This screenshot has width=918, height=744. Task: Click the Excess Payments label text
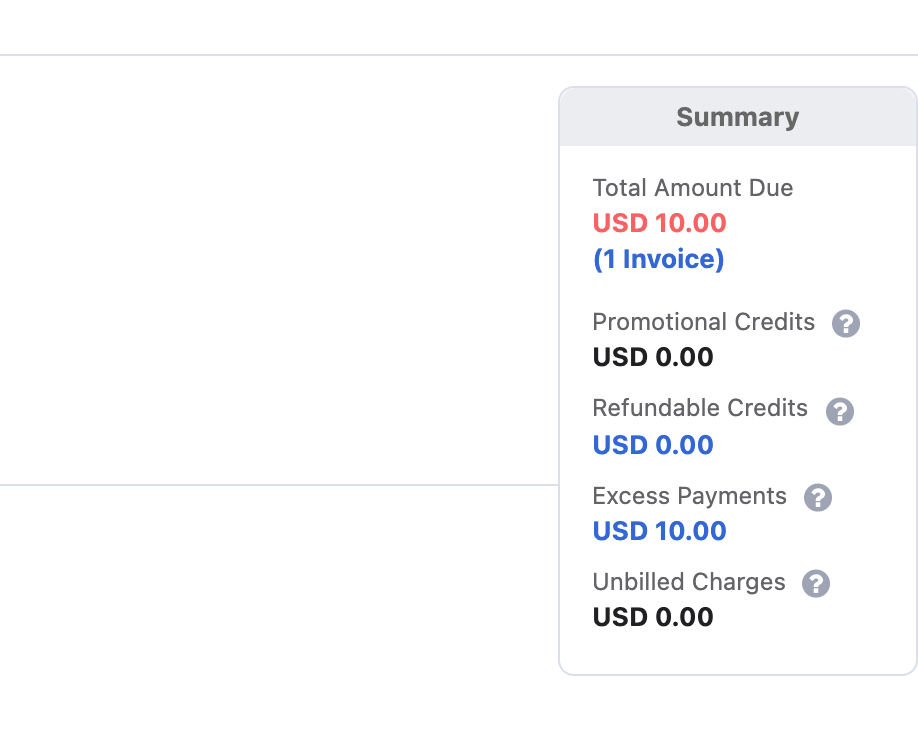(689, 496)
